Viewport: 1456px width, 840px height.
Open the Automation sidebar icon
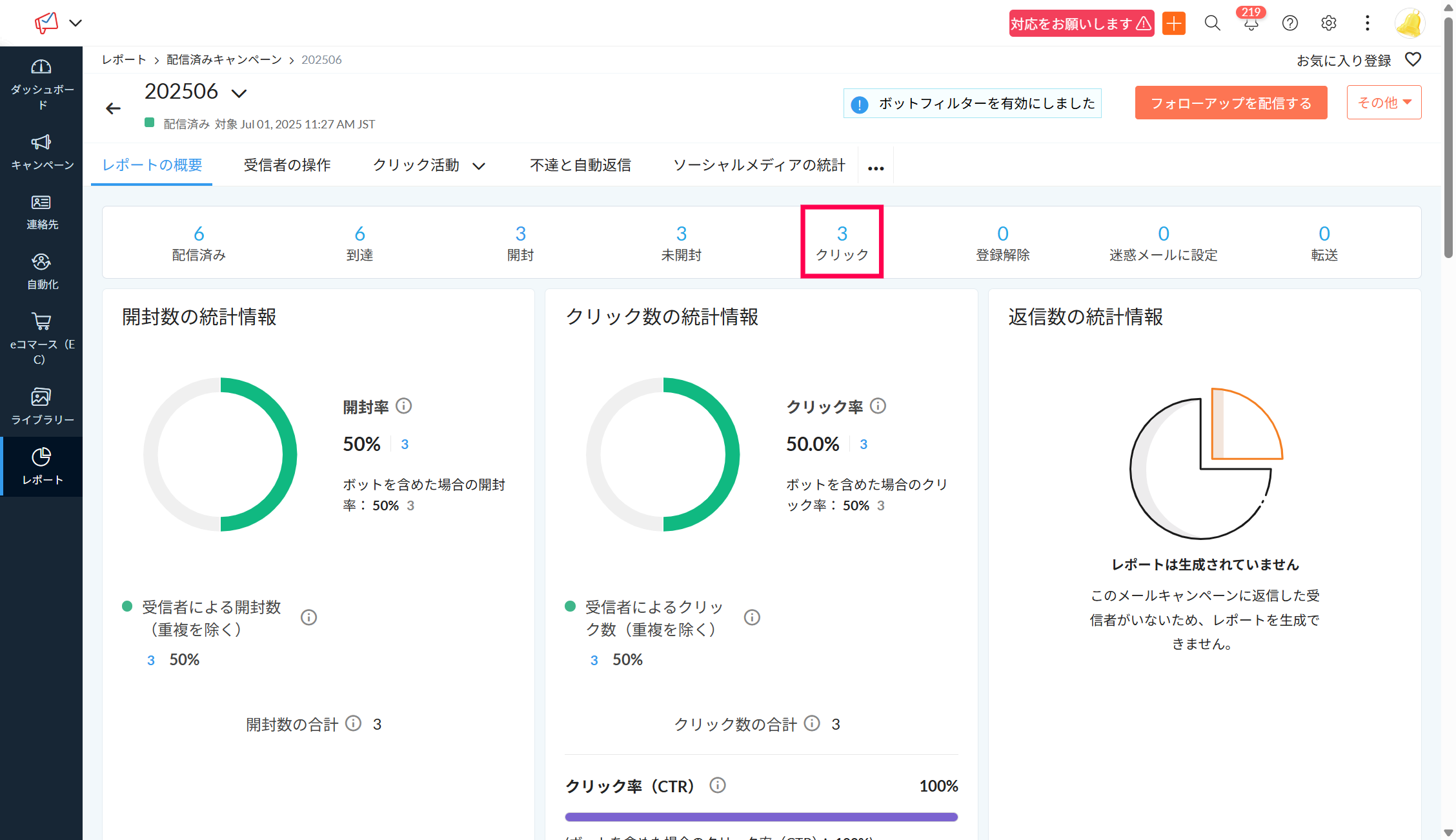point(41,262)
